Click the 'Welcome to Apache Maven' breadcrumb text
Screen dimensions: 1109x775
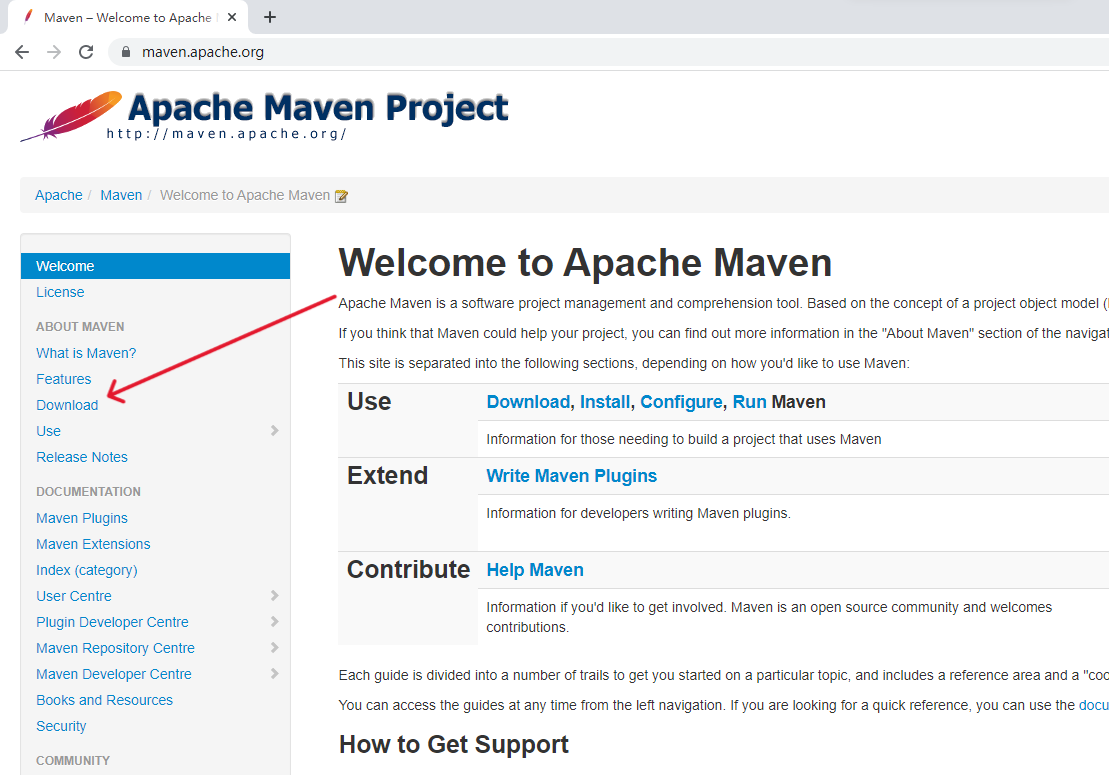(245, 195)
